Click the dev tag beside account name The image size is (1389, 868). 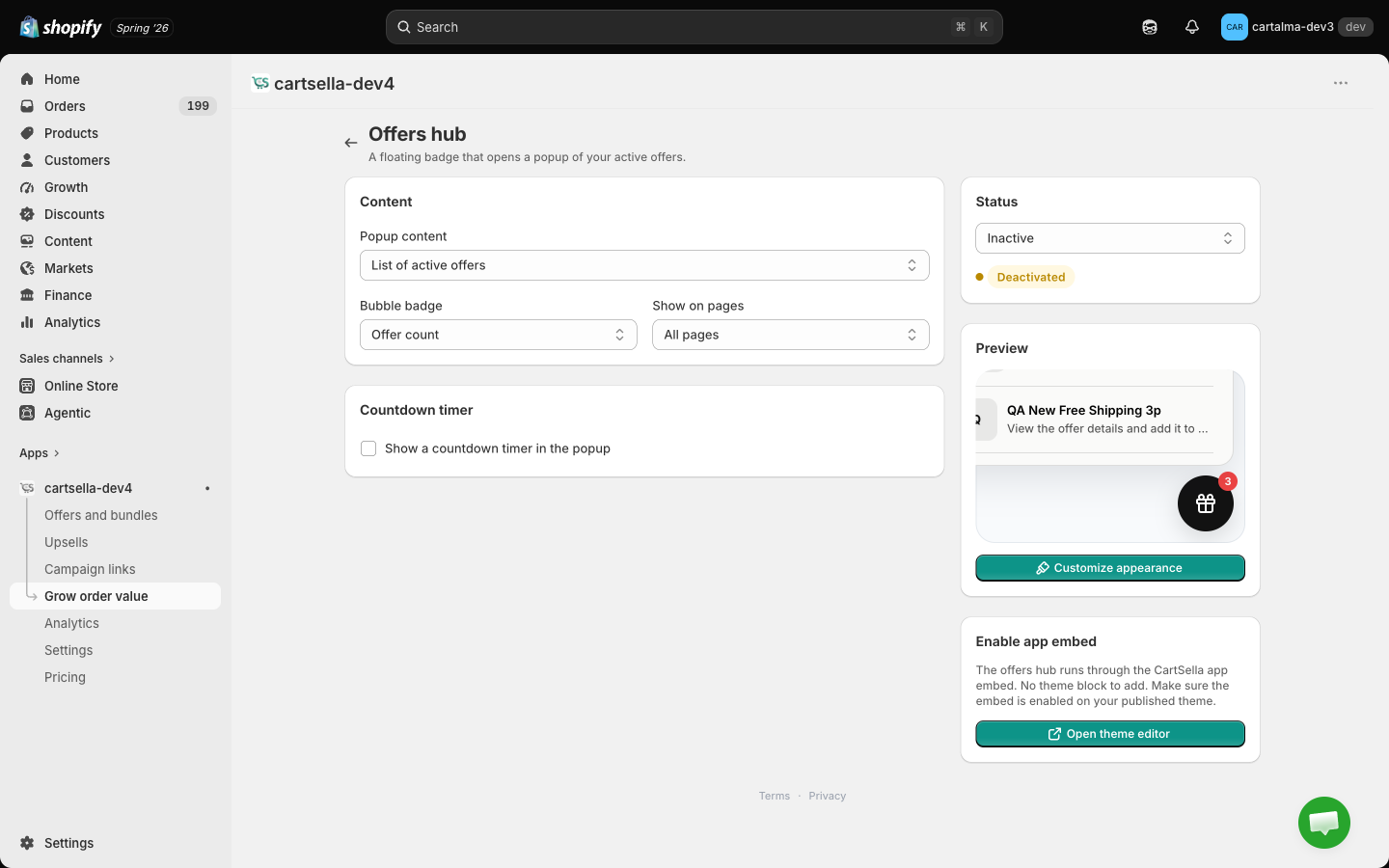pos(1355,27)
